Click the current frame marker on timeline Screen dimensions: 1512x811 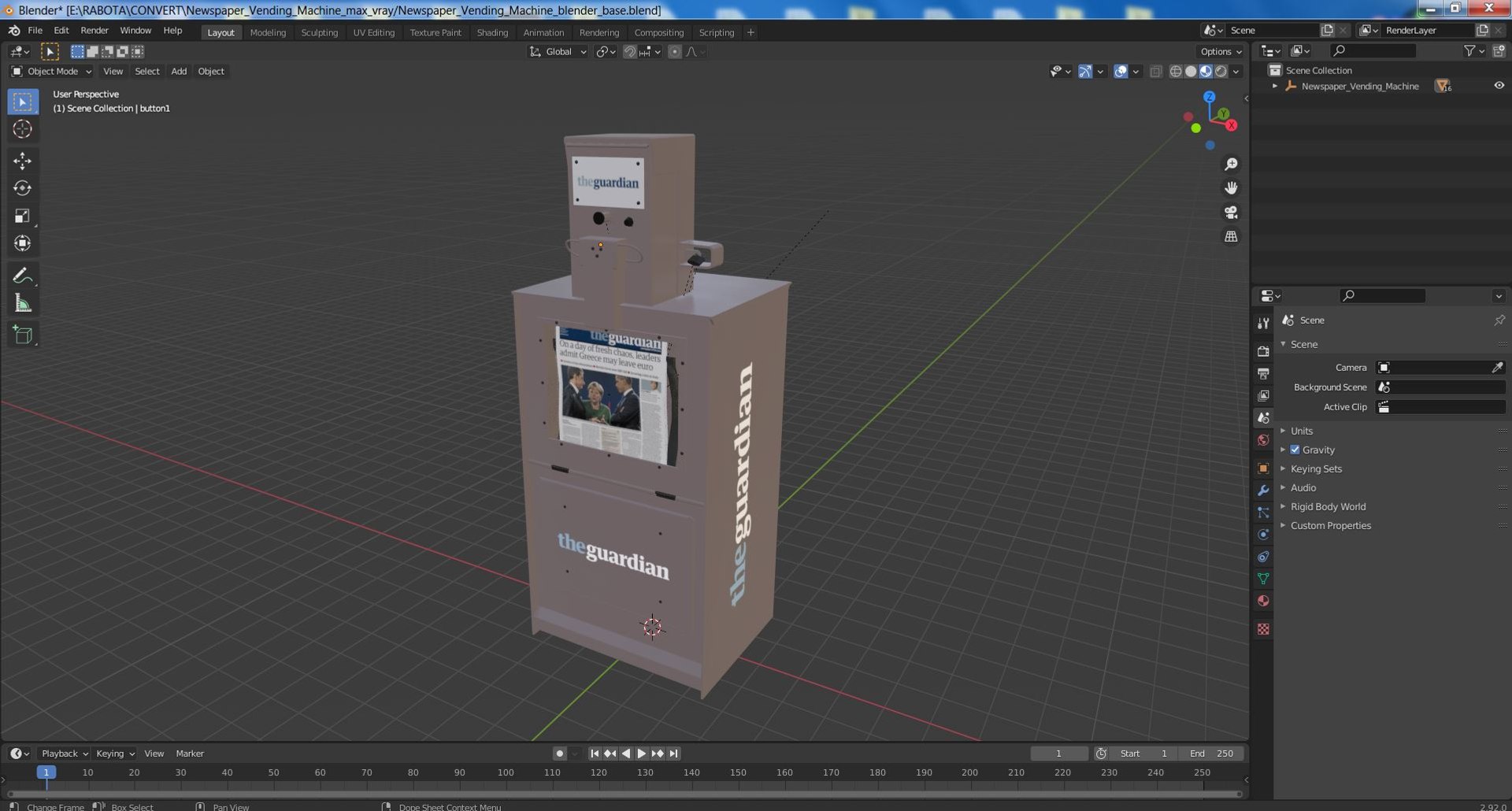click(46, 772)
